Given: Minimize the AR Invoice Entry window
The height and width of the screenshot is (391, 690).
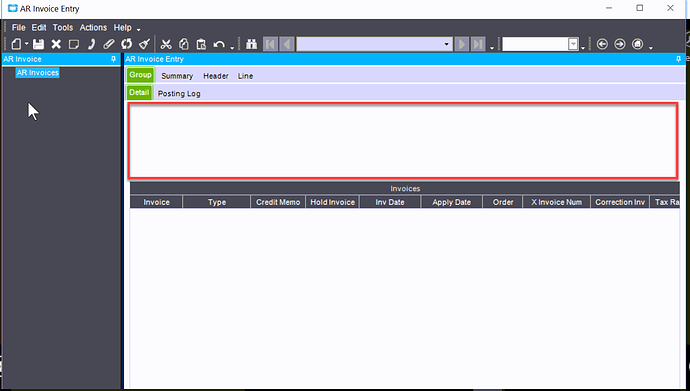Looking at the screenshot, I should tap(609, 8).
